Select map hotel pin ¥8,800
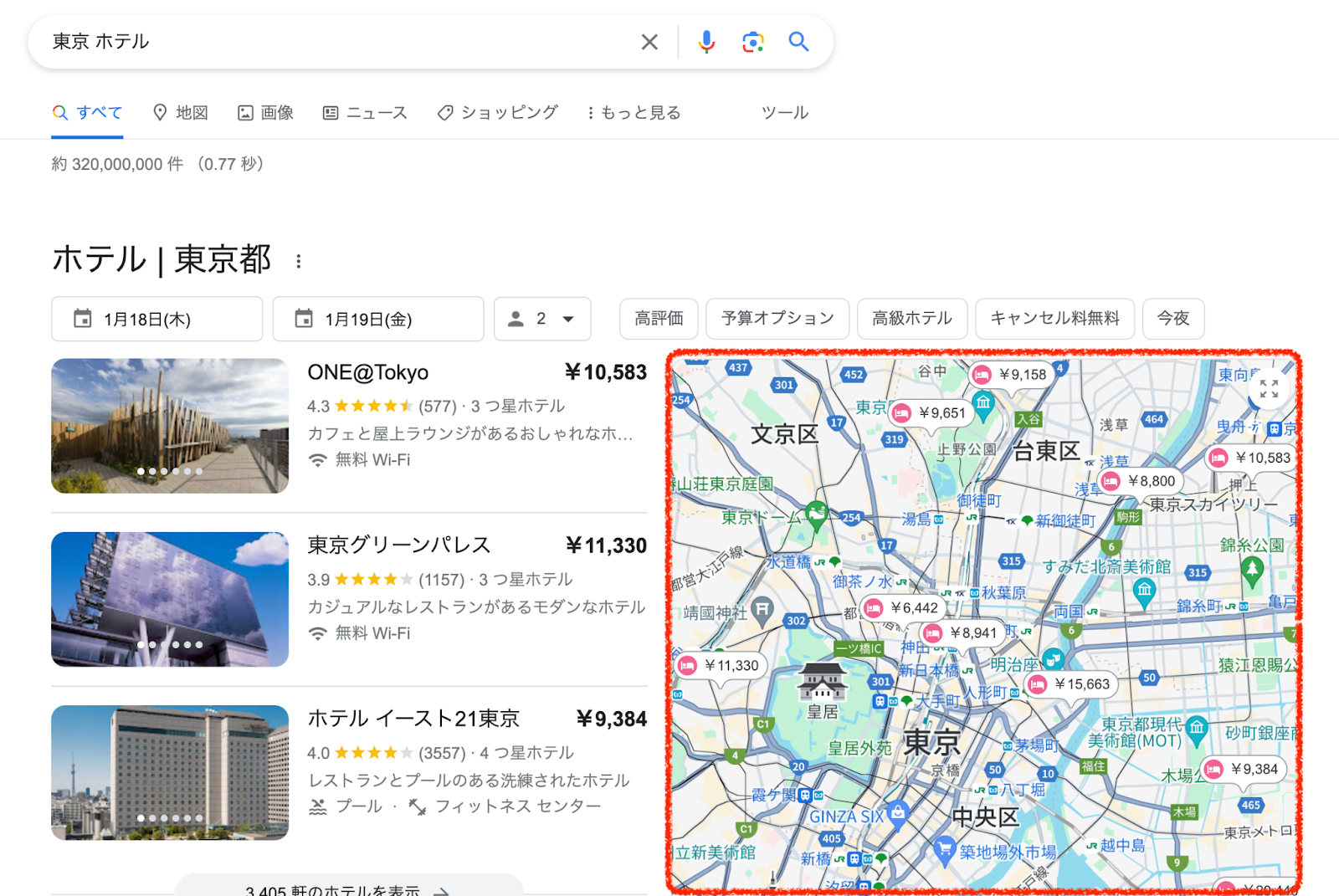This screenshot has height=896, width=1339. 1141,481
